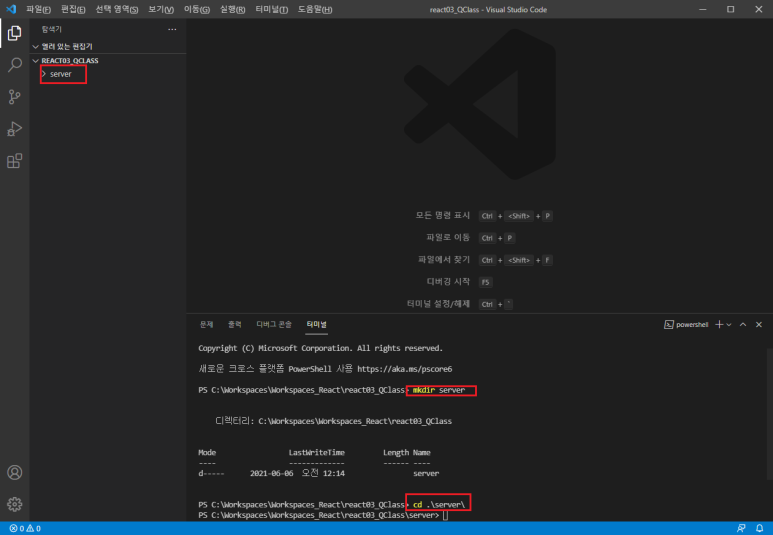Open terminal launch profile dropdown arrow
Viewport: 773px width, 535px height.
click(729, 324)
